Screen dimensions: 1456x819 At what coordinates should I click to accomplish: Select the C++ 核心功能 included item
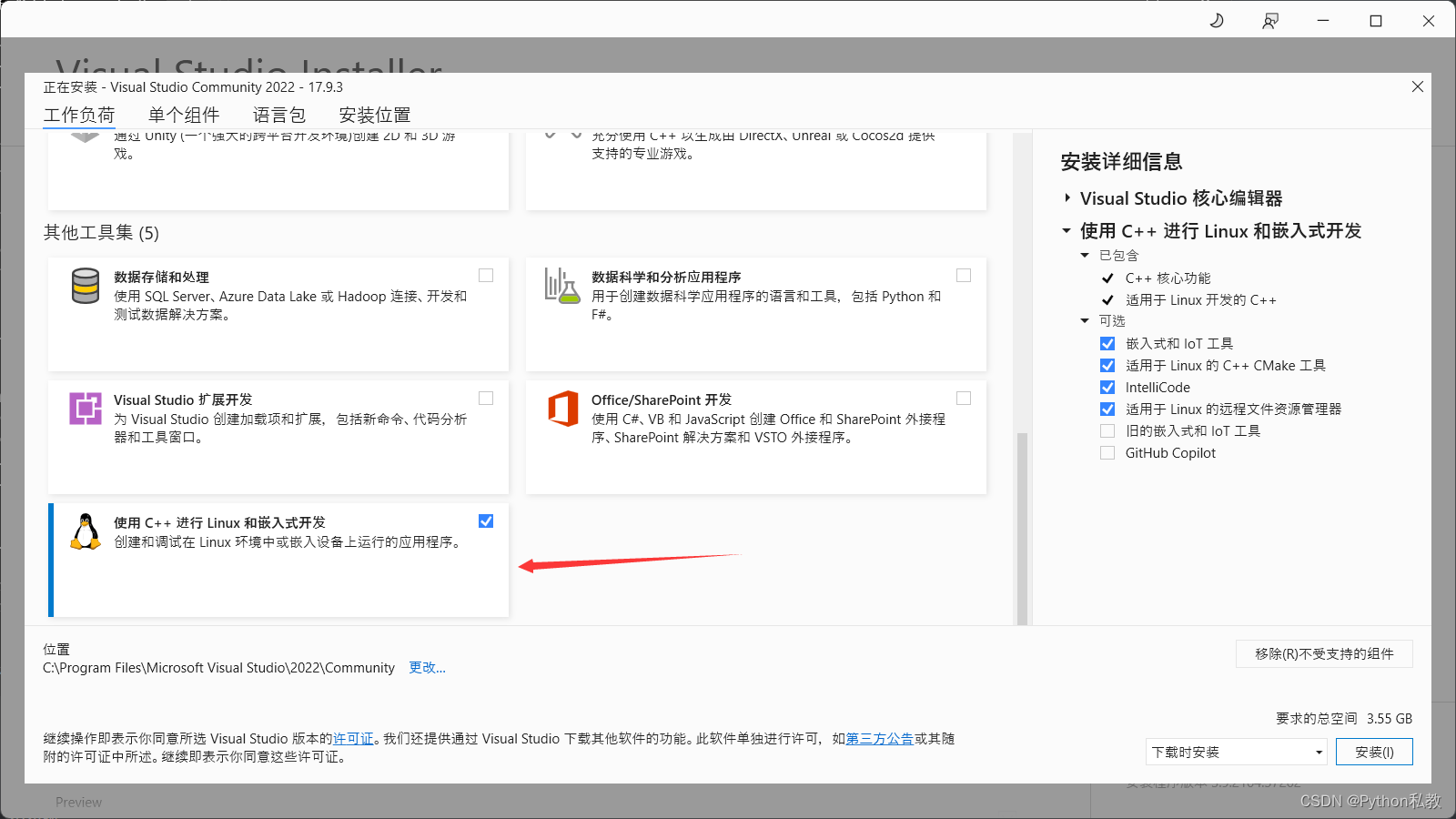1168,278
